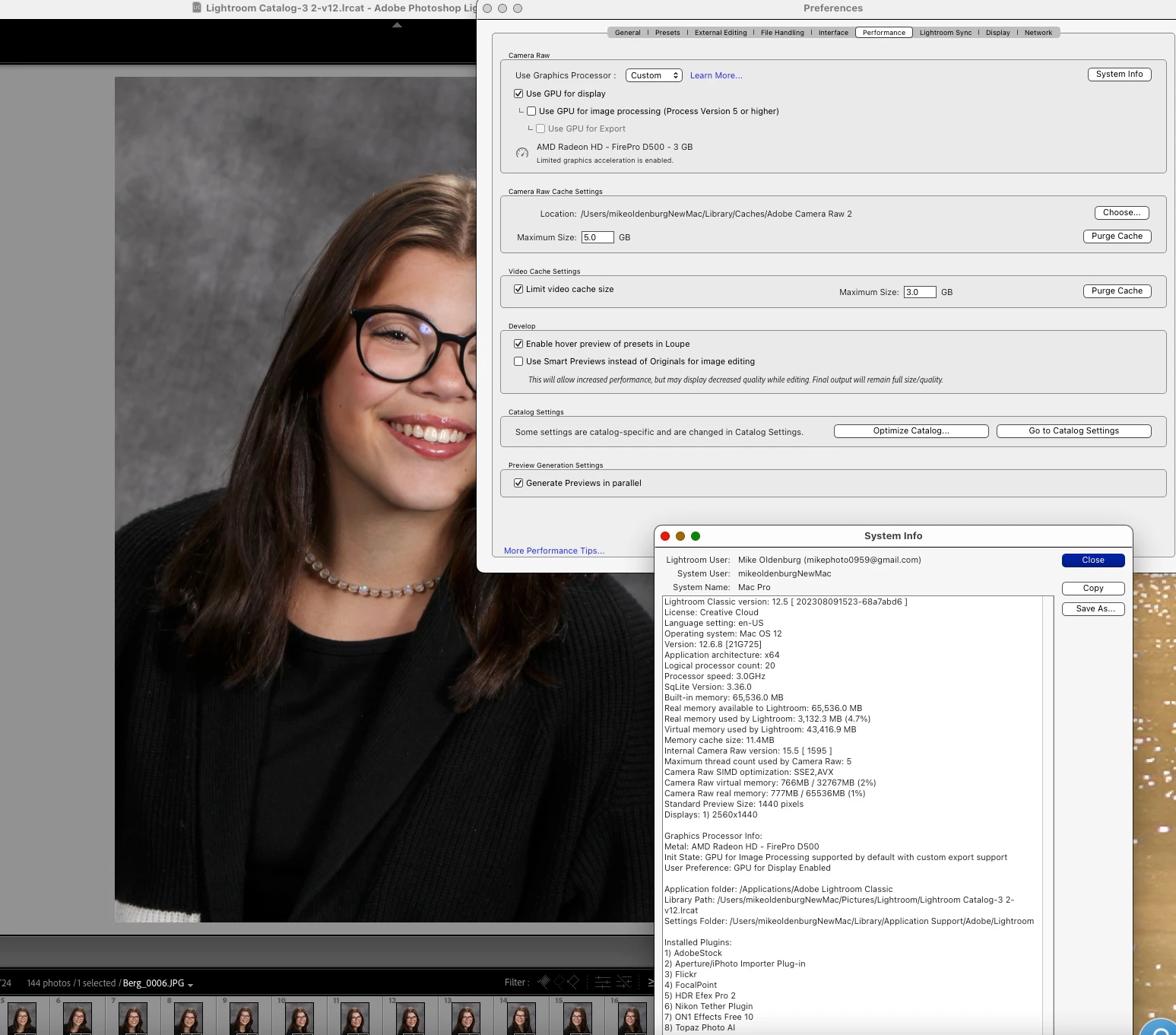Open More Performance Tips link
1176x1035 pixels.
554,551
